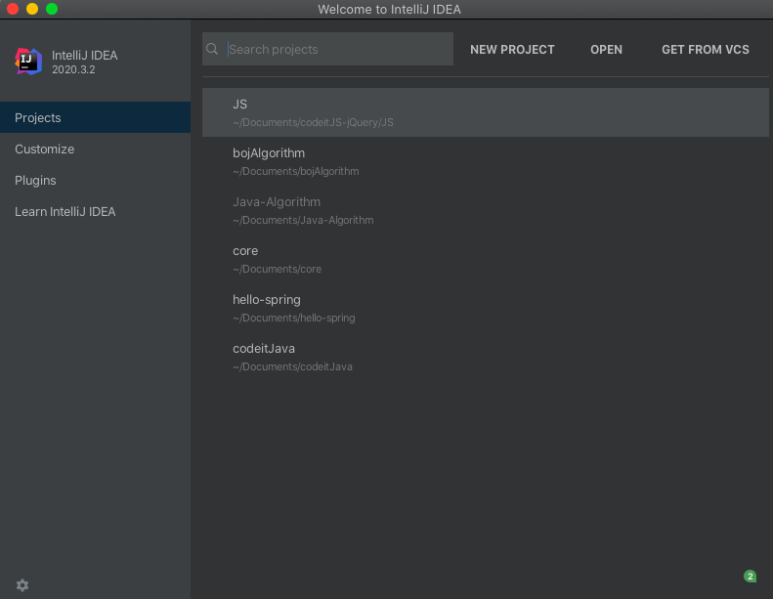Open the settings gear at bottom left
This screenshot has height=599, width=773.
coord(22,585)
